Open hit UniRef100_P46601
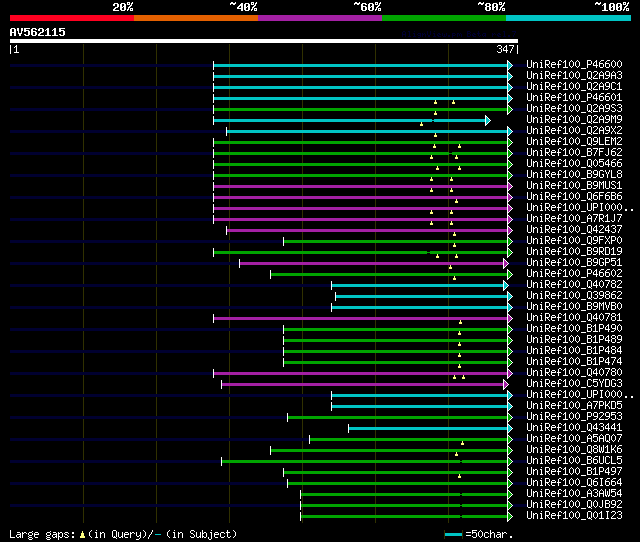640x542 pixels. click(574, 98)
